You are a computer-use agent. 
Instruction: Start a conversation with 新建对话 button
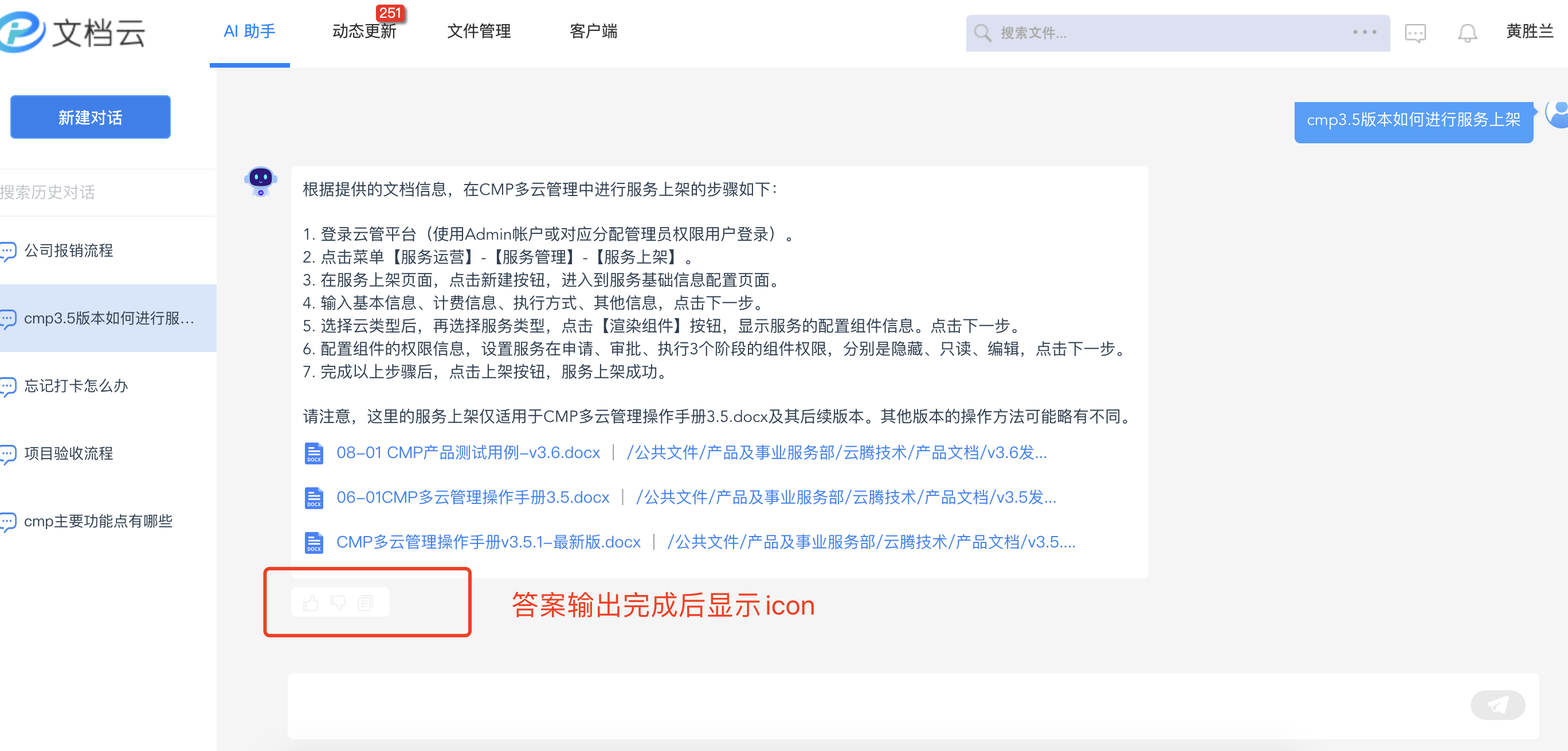(x=90, y=117)
